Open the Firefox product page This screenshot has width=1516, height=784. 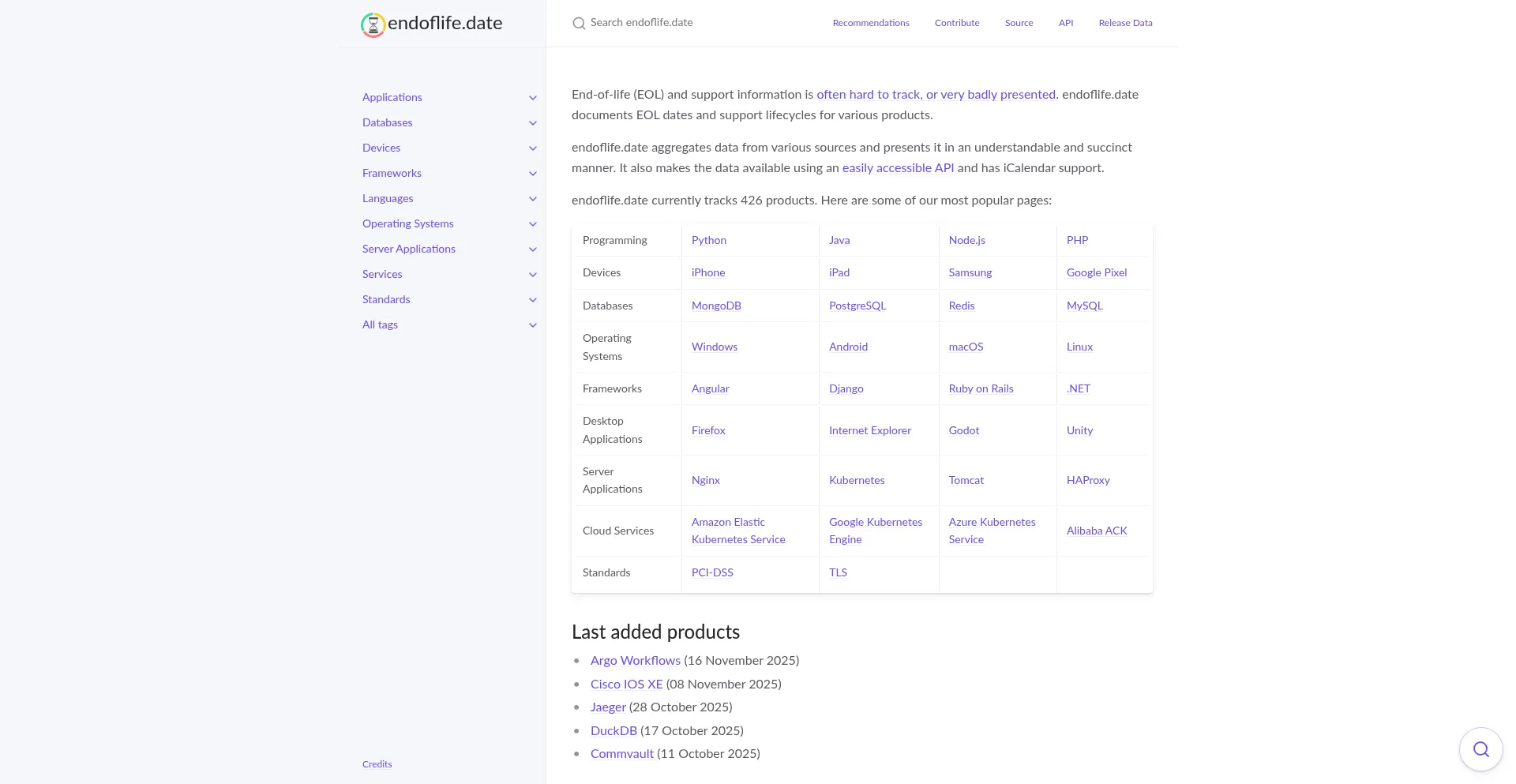708,430
